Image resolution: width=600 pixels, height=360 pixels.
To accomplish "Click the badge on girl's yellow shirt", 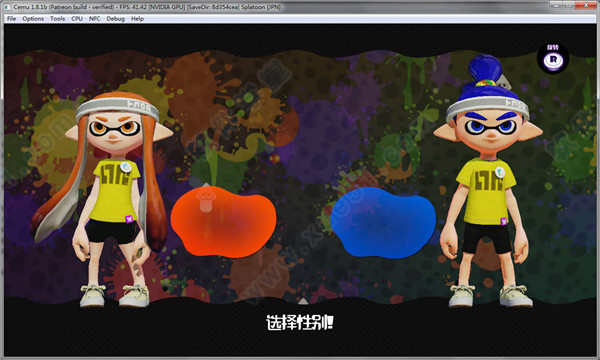I will click(126, 167).
